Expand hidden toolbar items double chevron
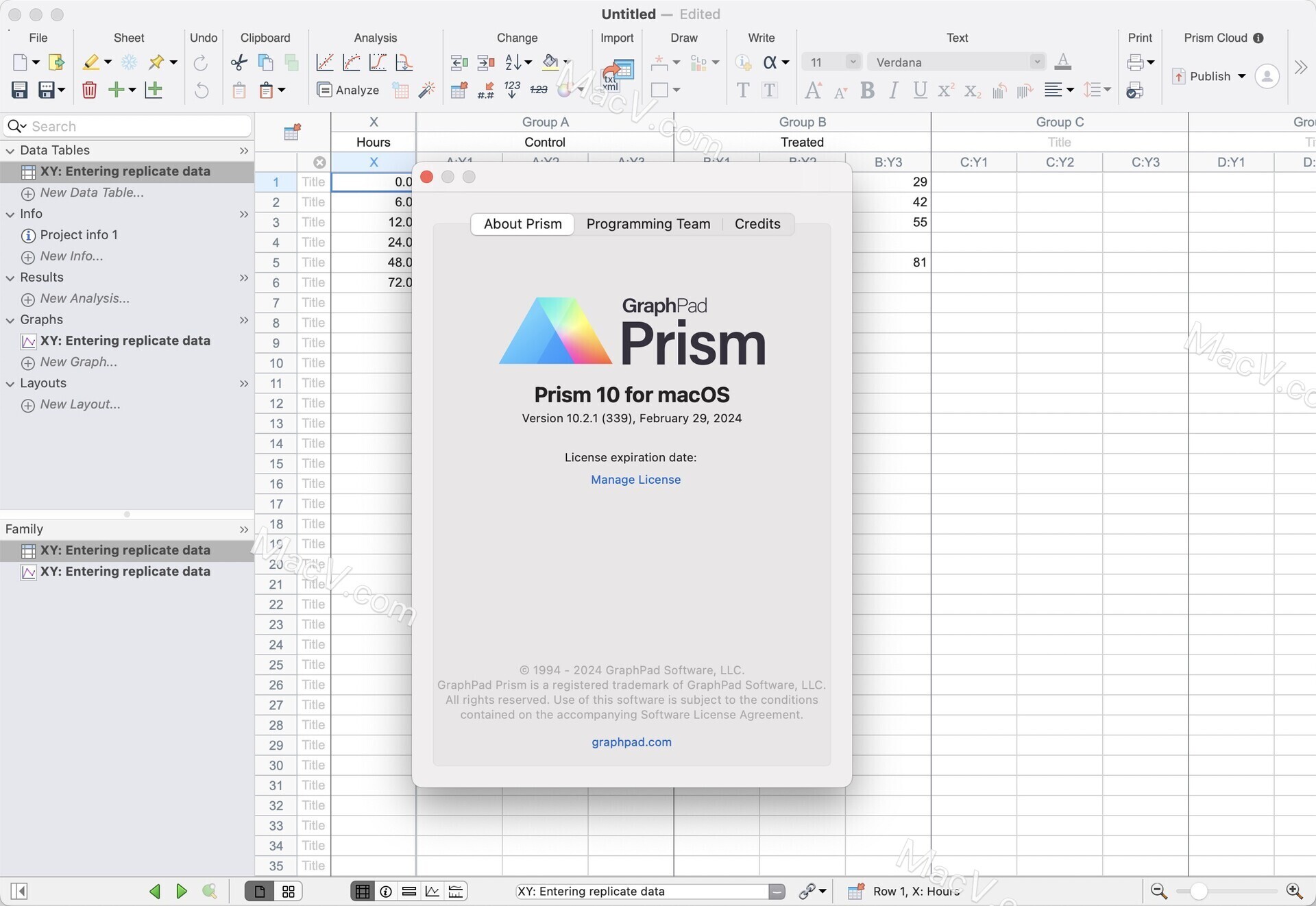1316x906 pixels. (1300, 67)
